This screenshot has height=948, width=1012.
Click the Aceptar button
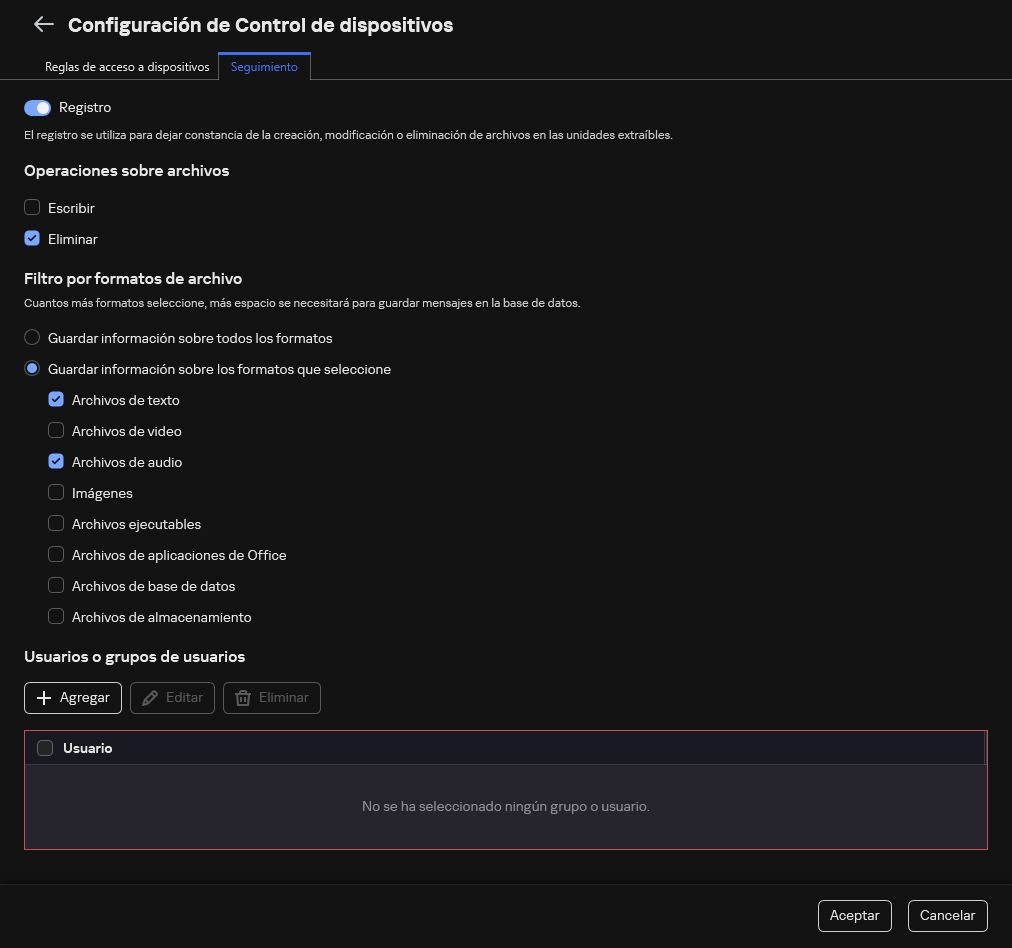pyautogui.click(x=854, y=915)
